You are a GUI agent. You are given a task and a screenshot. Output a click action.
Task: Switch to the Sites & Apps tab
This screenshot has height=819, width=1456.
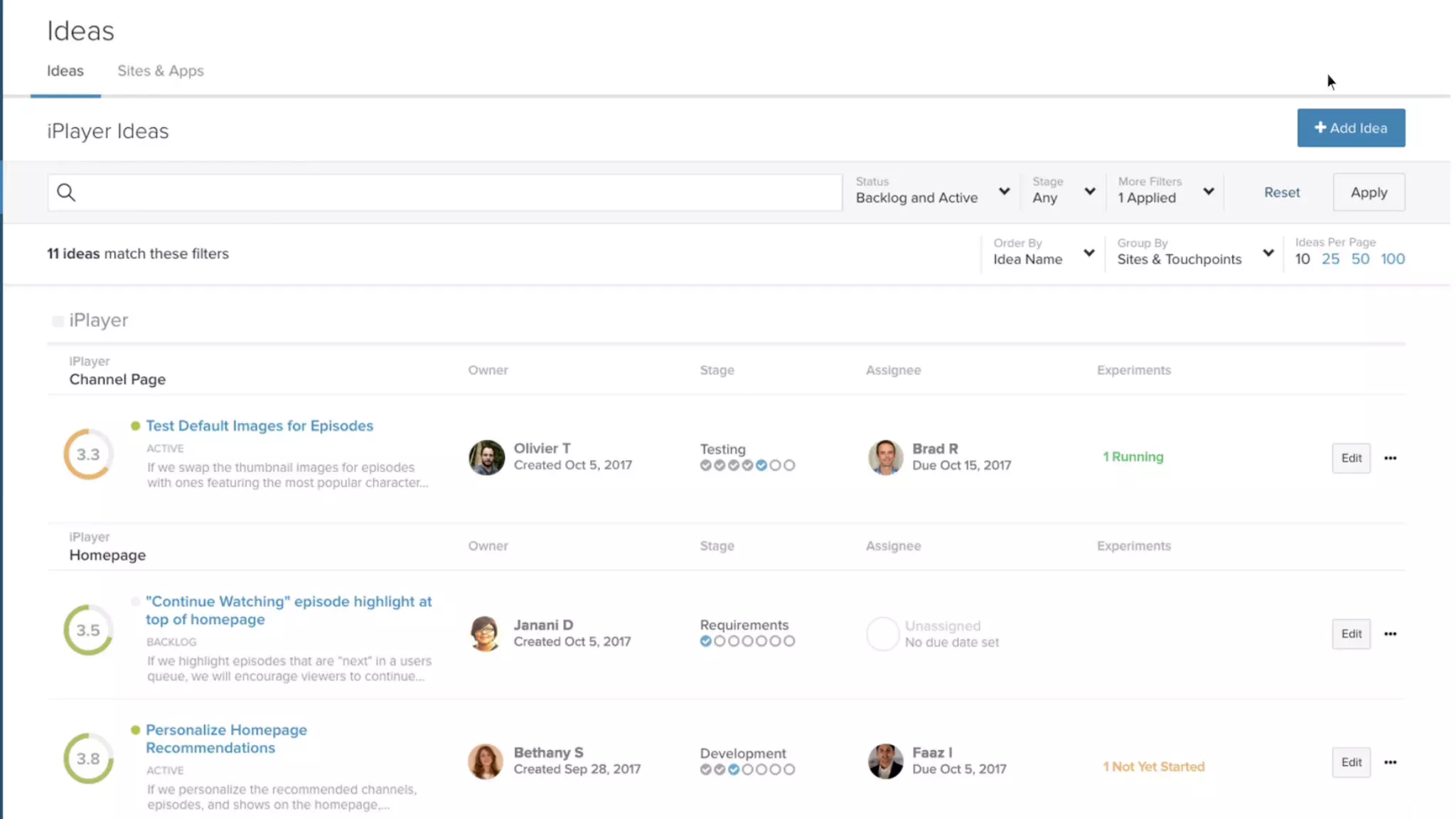[161, 71]
